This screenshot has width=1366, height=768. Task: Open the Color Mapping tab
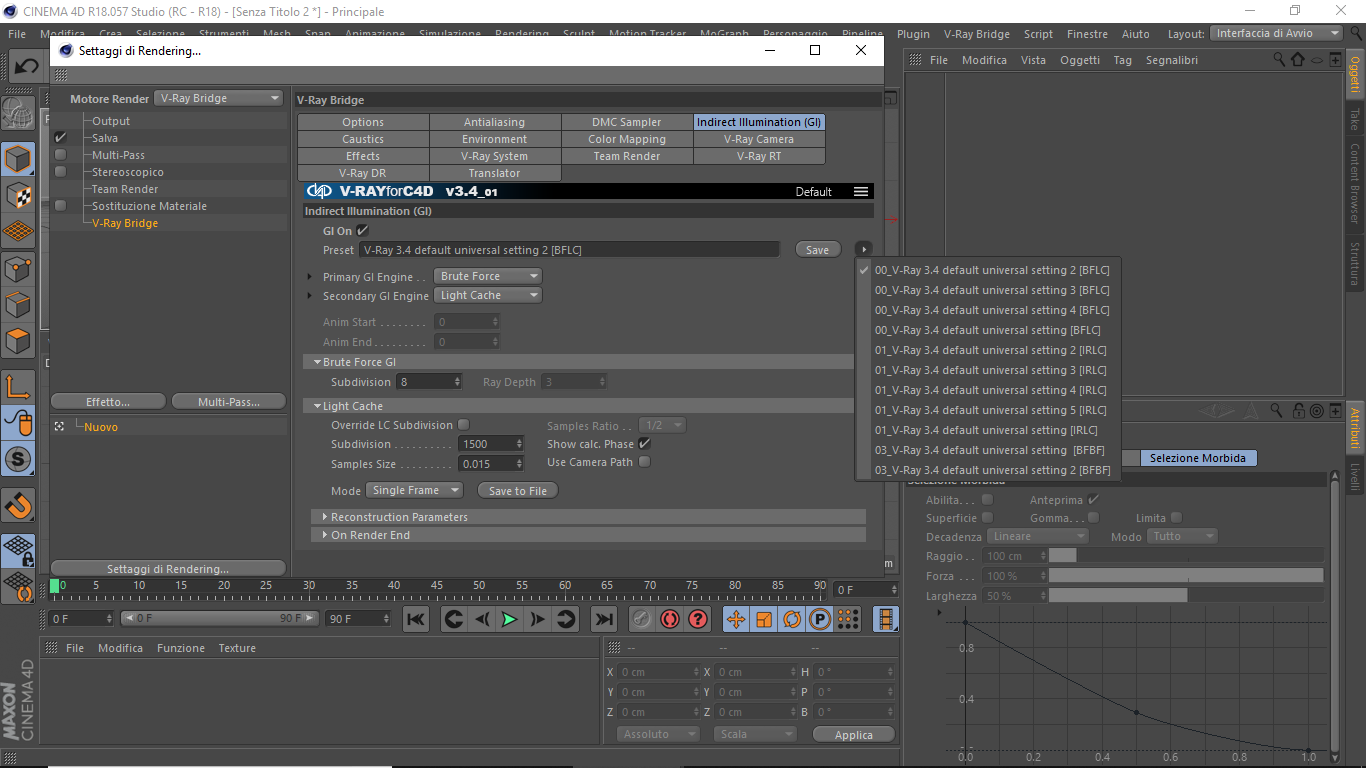[627, 139]
